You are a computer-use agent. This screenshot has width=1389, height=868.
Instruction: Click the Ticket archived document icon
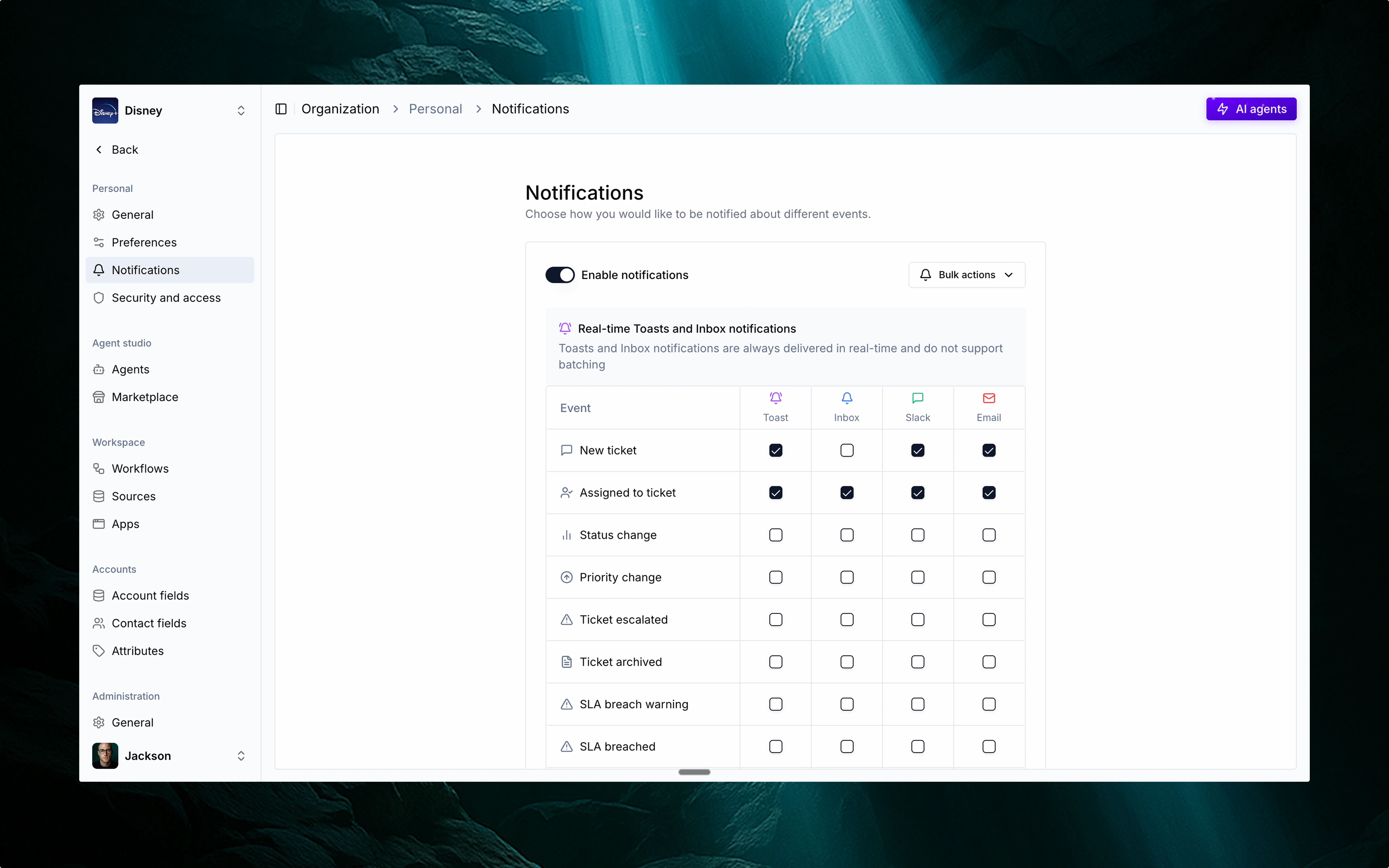[566, 662]
